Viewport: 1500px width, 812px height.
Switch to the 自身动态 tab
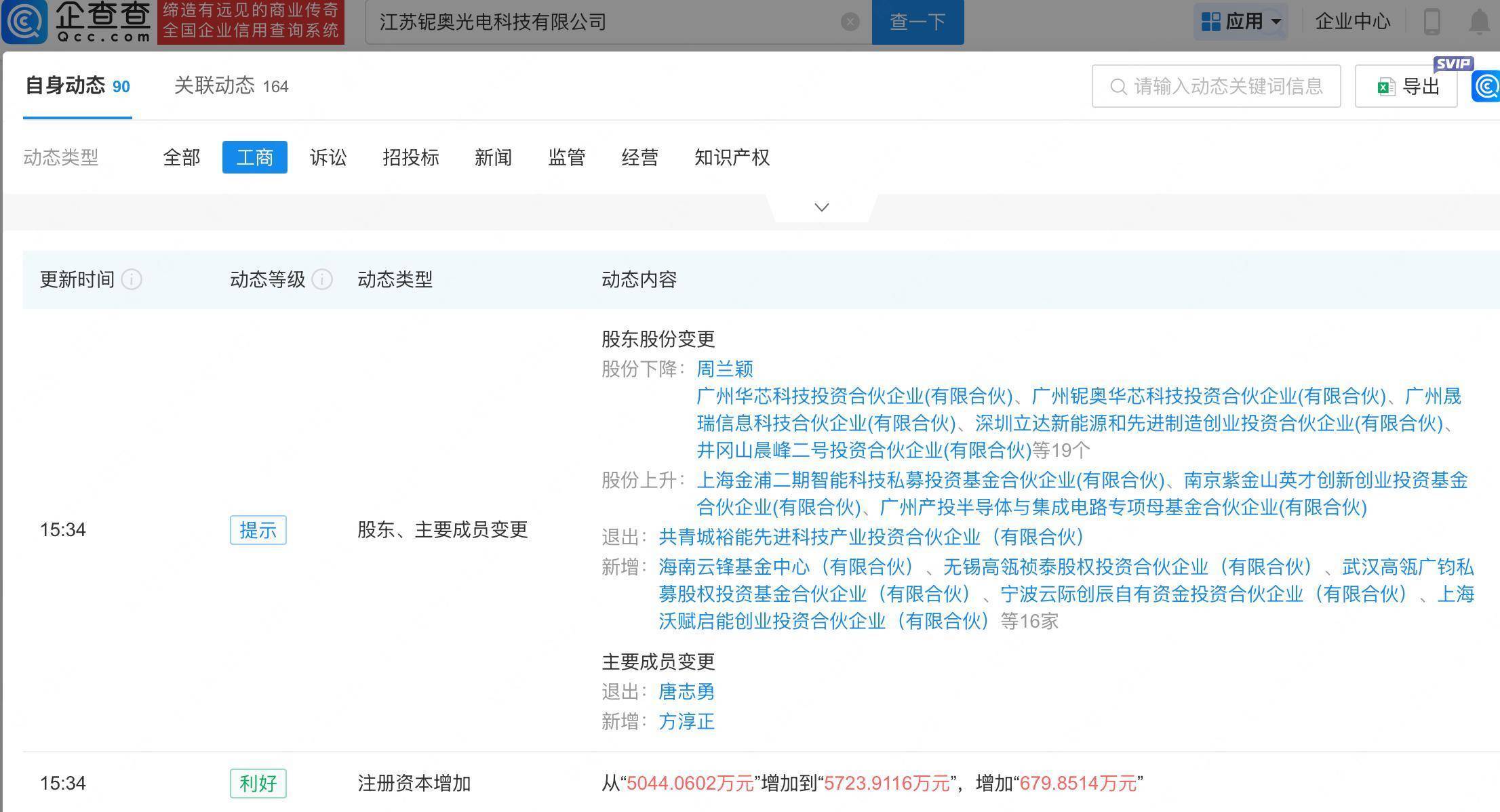tap(77, 86)
